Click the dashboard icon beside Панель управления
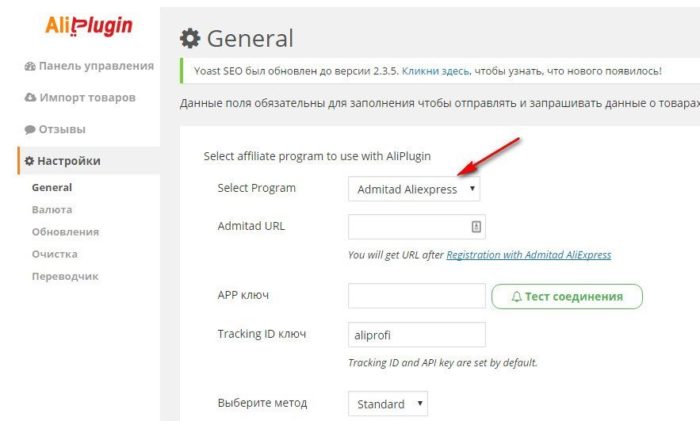 tap(30, 67)
